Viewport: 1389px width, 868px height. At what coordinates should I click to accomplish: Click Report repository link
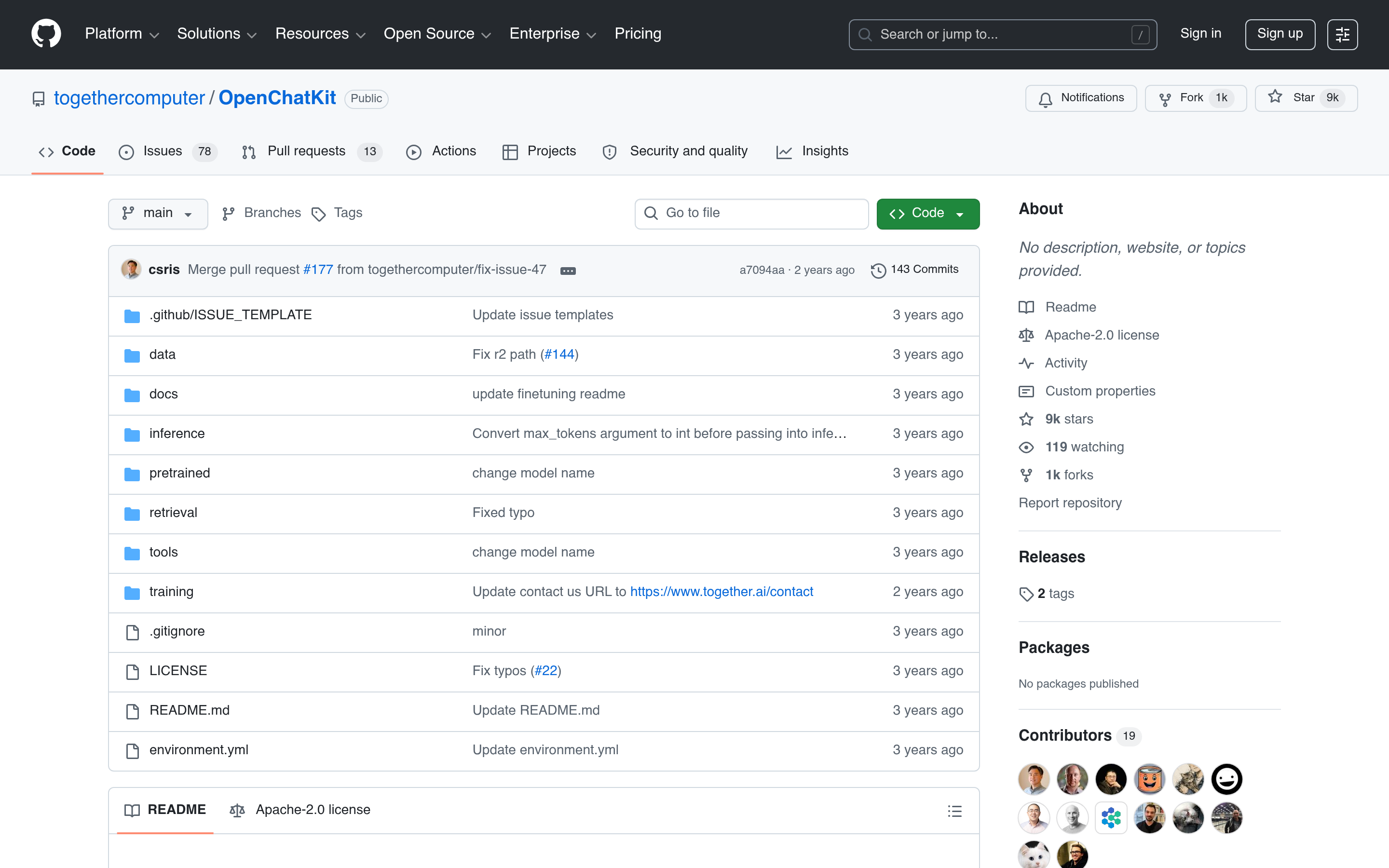[x=1070, y=503]
